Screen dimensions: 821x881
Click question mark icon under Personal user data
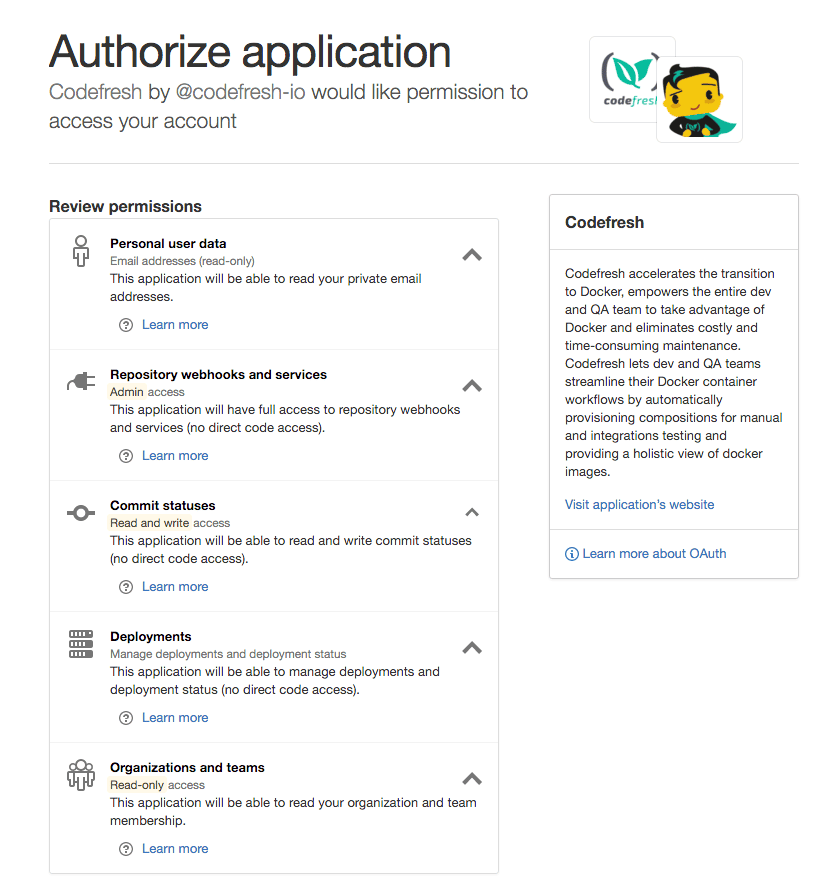click(x=126, y=325)
